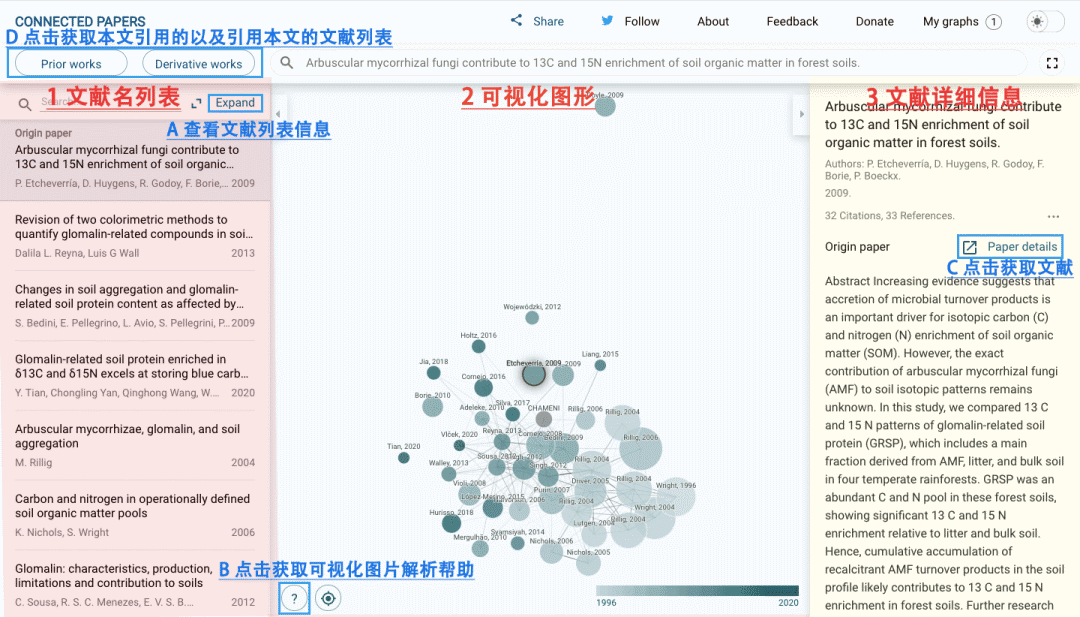Click the Etcheverría 2009 origin node

click(x=533, y=375)
